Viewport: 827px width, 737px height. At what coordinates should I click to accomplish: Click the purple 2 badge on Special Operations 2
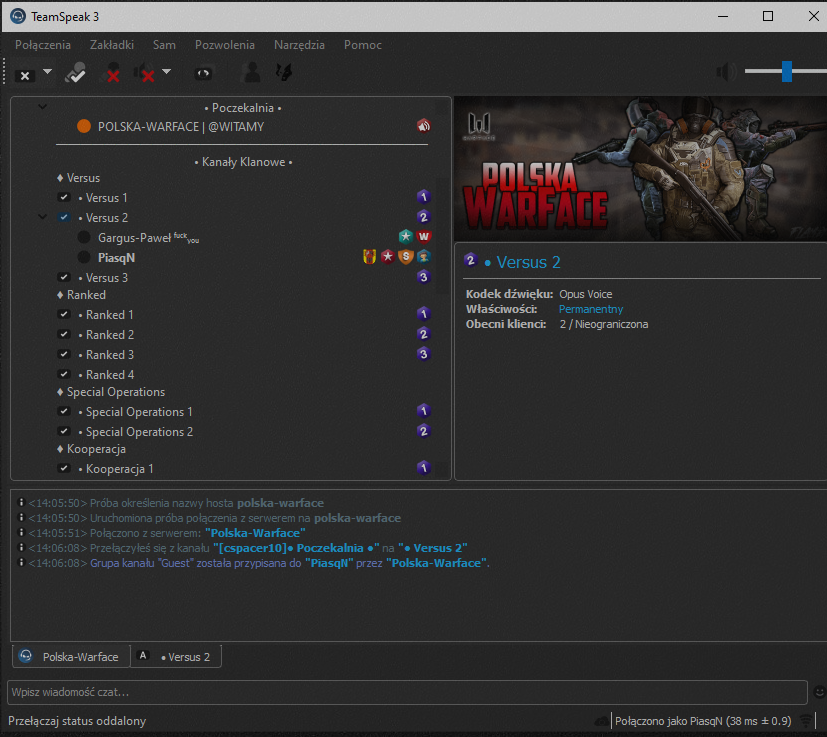point(424,432)
